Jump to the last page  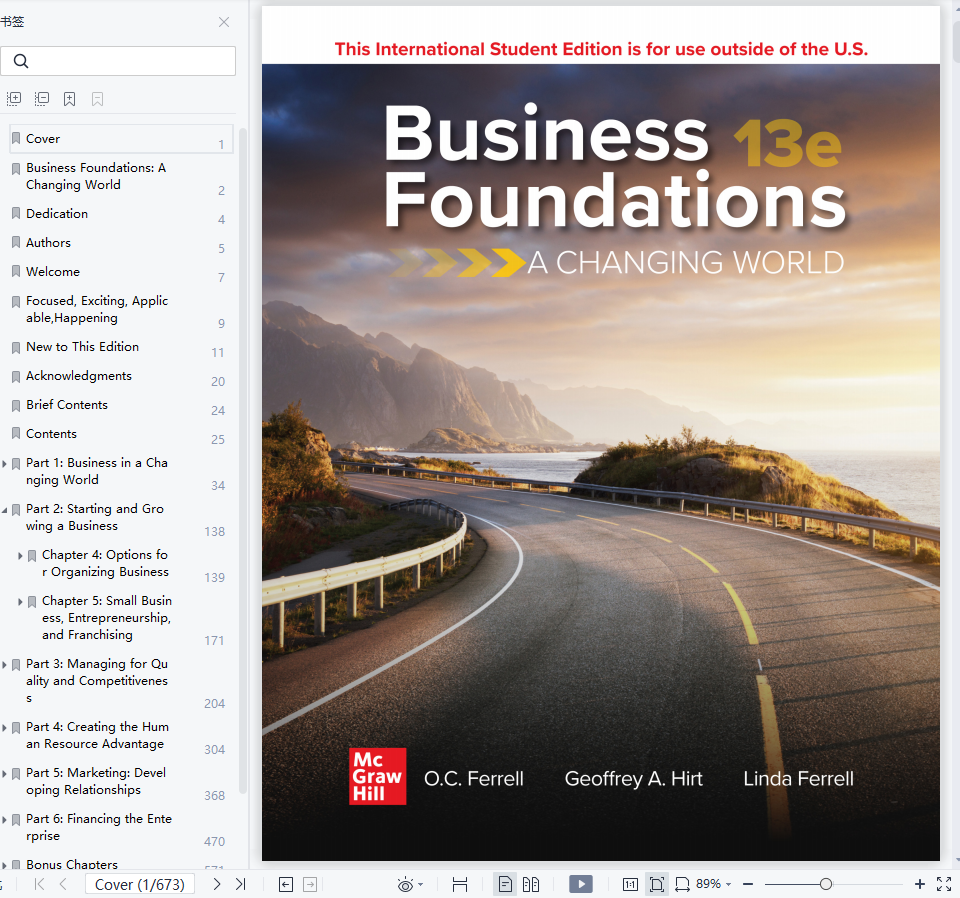click(x=240, y=884)
